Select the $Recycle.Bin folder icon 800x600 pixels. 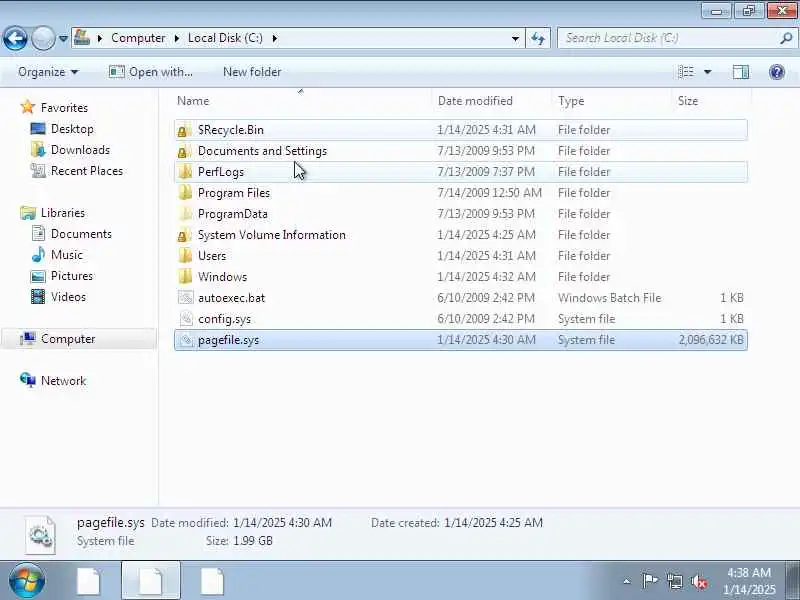185,130
